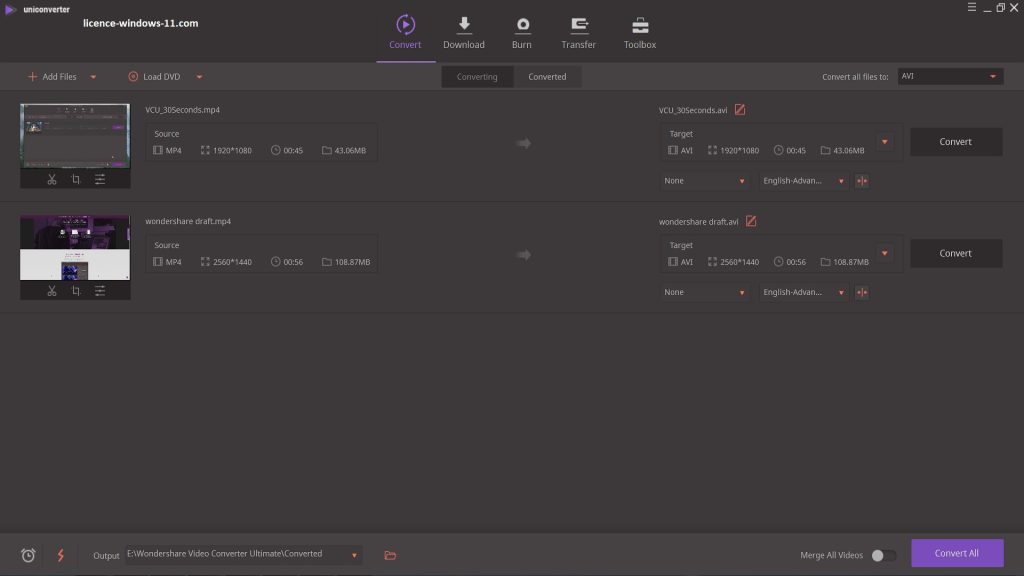
Task: Open the Toolbox section
Action: [639, 33]
